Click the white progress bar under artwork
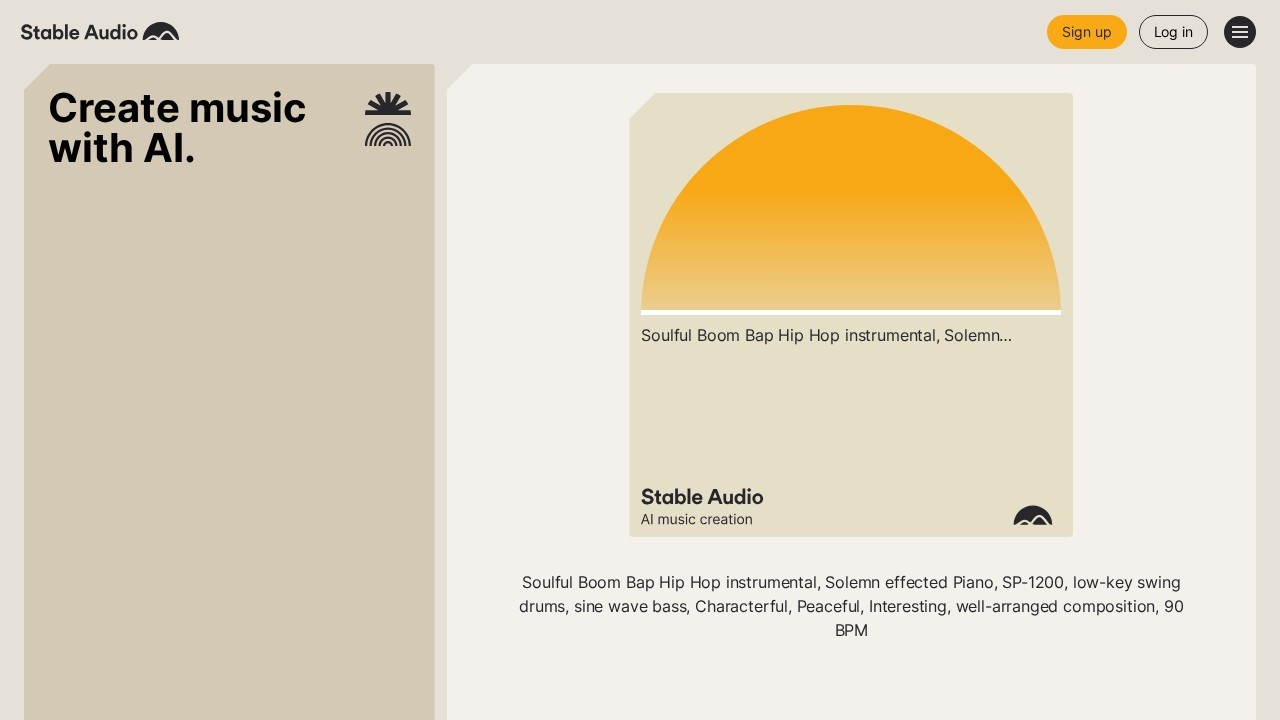The width and height of the screenshot is (1280, 720). point(851,312)
